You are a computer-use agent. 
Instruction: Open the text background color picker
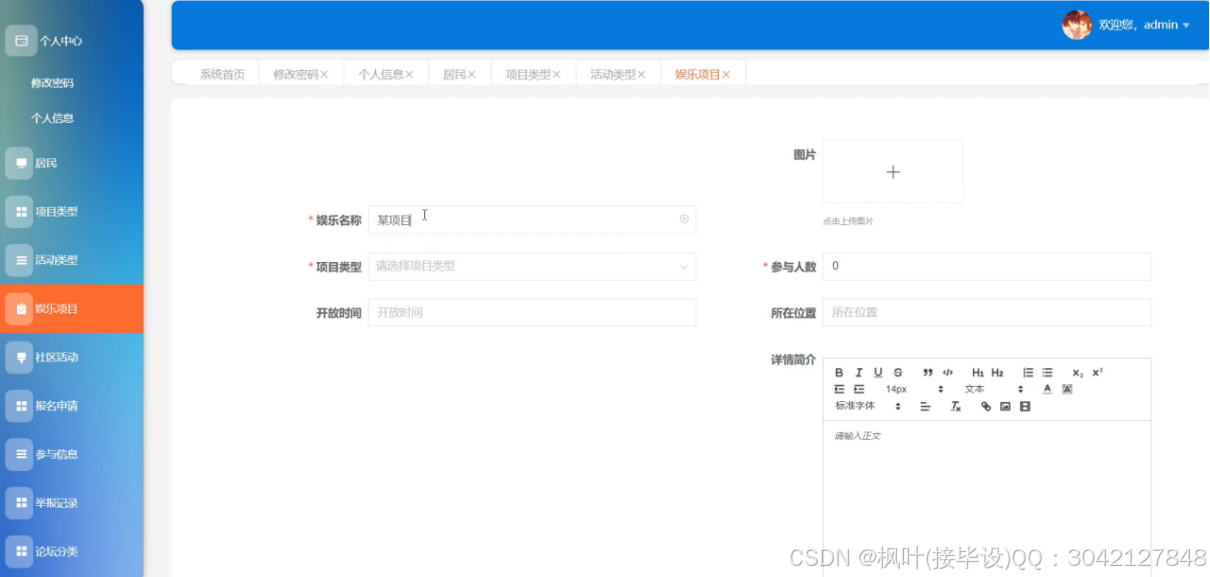point(1067,389)
